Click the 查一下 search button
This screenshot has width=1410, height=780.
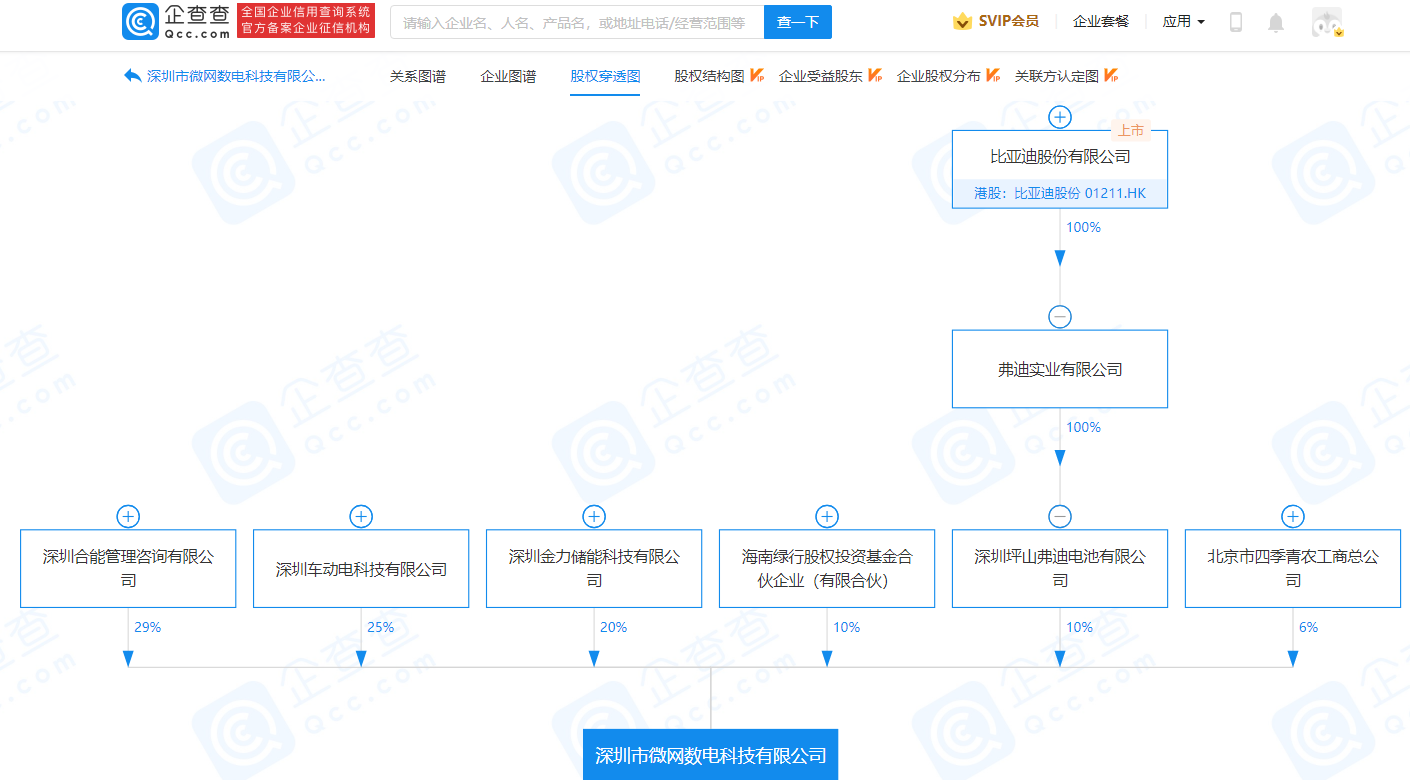click(797, 22)
